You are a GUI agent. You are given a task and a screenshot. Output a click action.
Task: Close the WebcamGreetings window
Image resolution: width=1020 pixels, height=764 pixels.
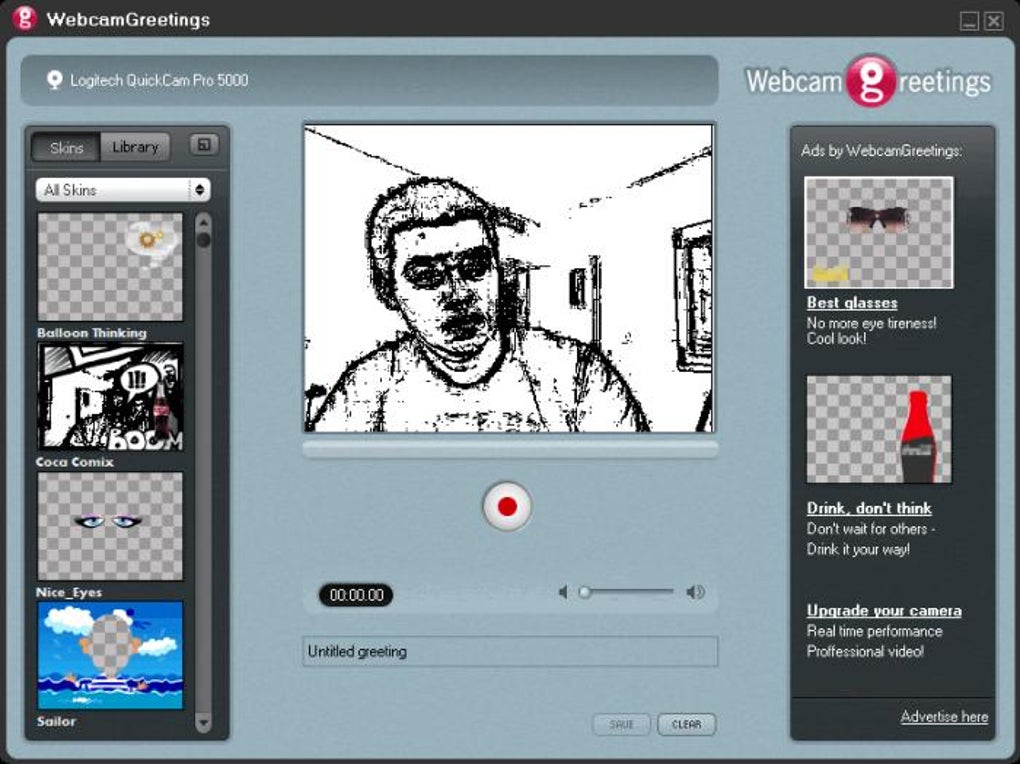[994, 21]
